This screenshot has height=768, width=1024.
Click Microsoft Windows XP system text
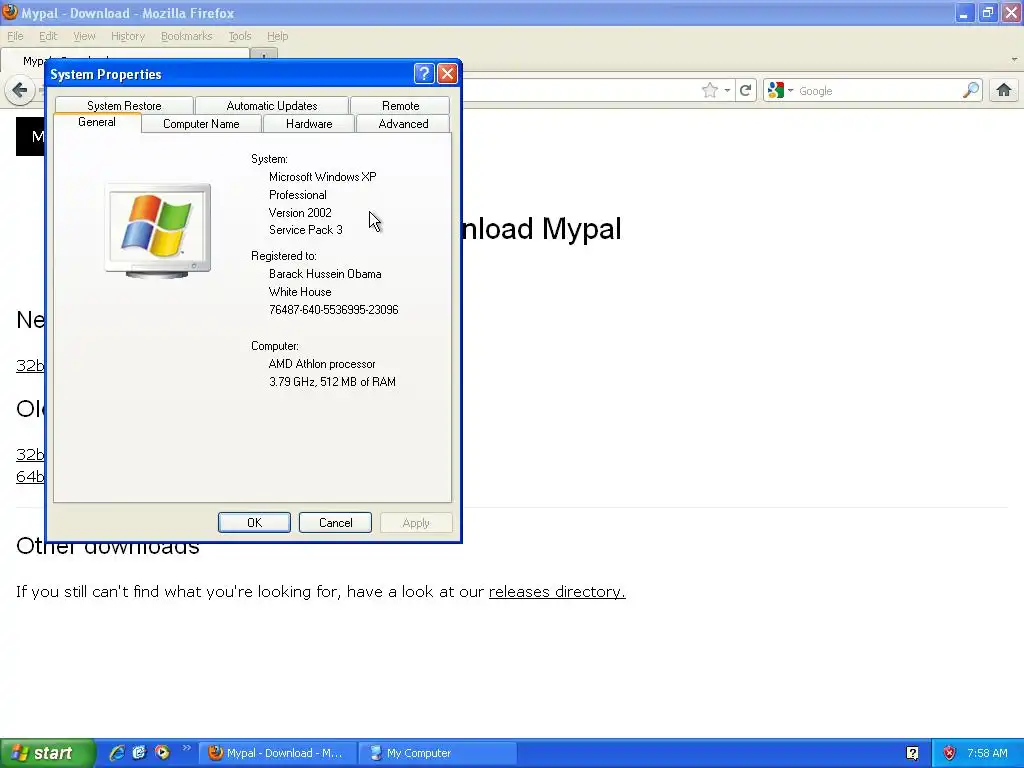323,177
